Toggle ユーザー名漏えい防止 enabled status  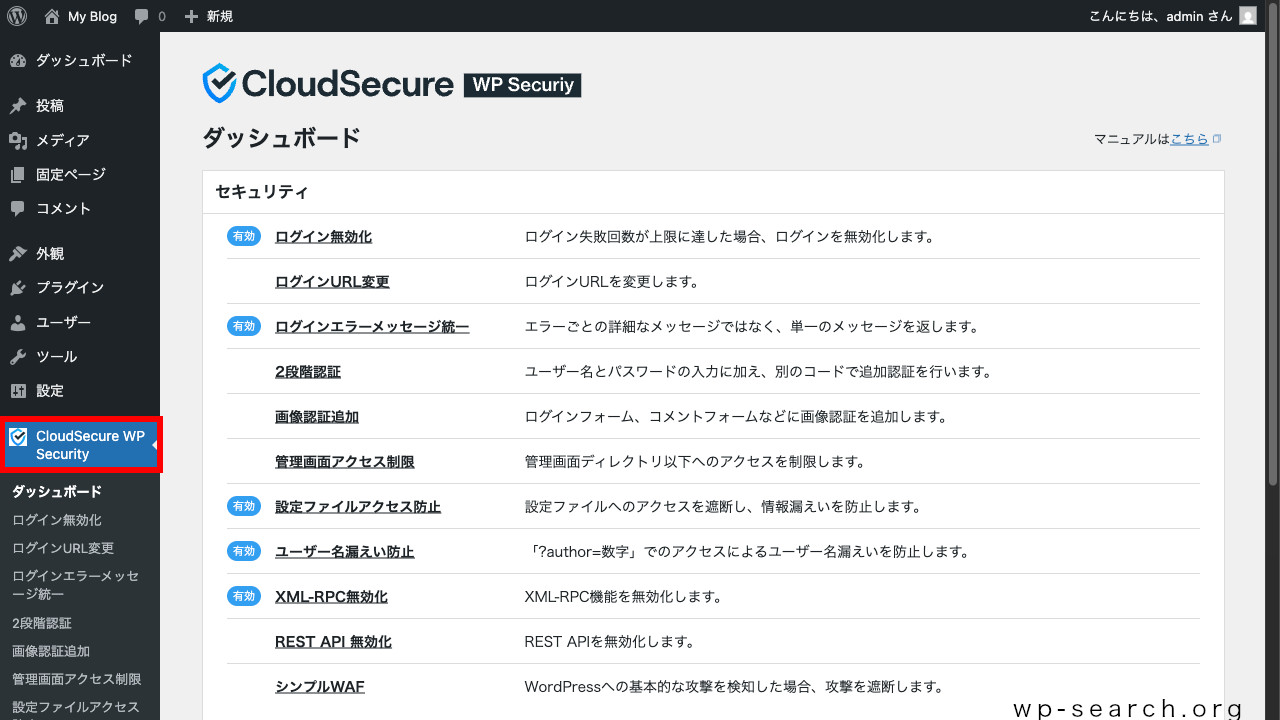coord(244,551)
